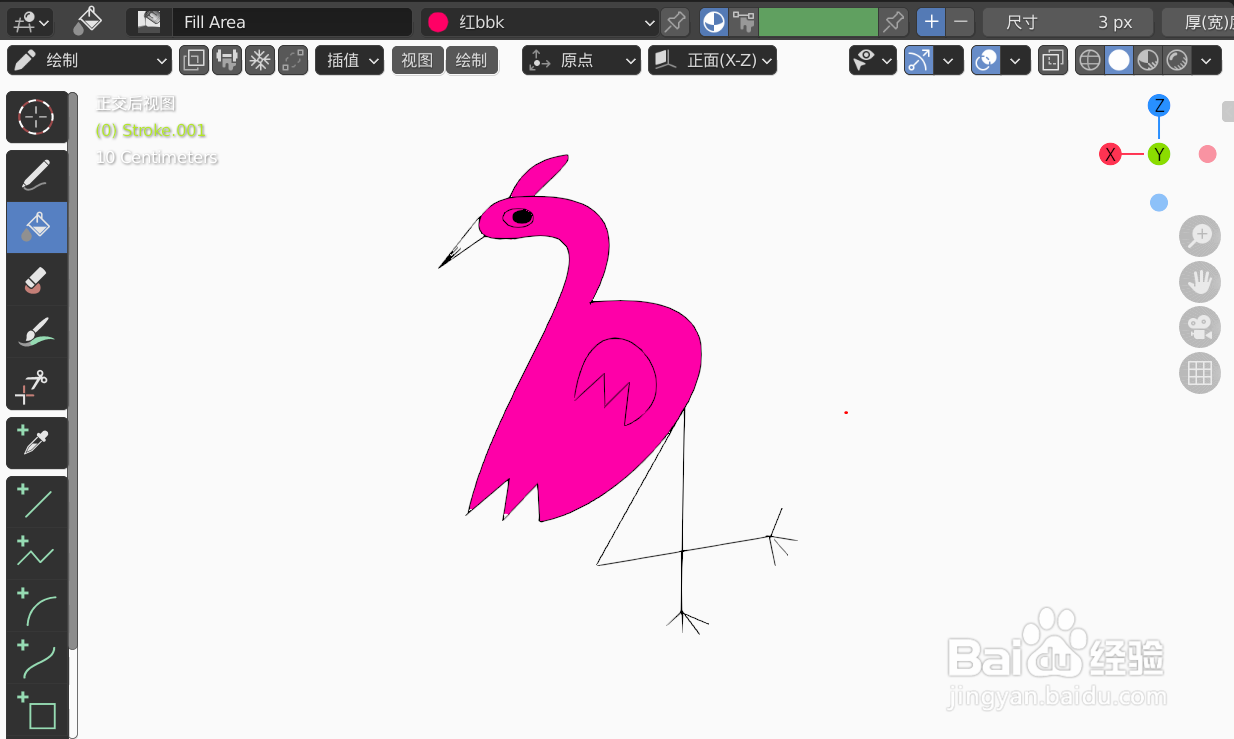Click the light blue negative Z gizmo ball

pos(1159,203)
